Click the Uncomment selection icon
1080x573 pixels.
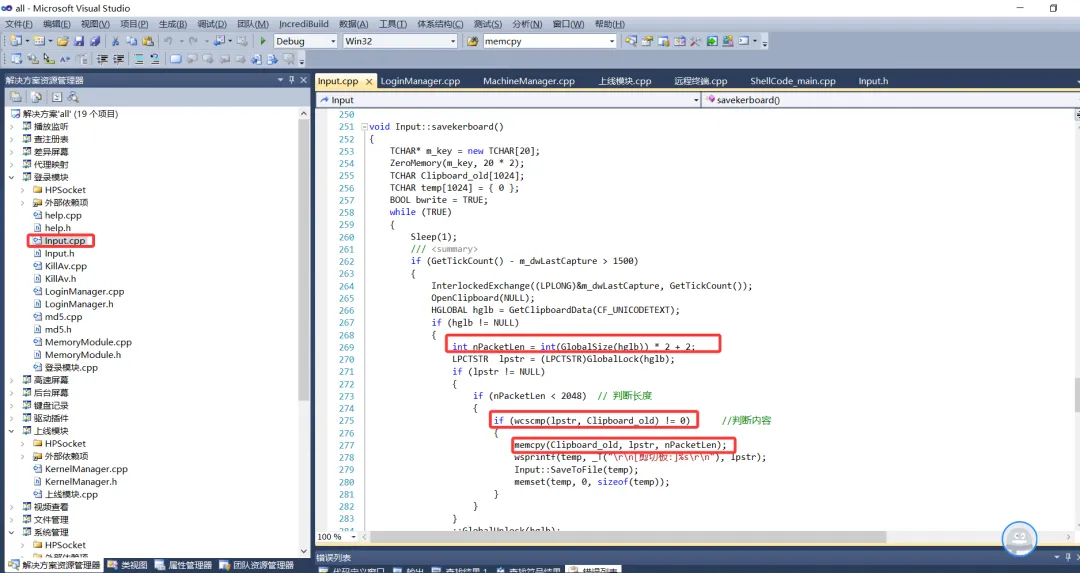(x=155, y=59)
